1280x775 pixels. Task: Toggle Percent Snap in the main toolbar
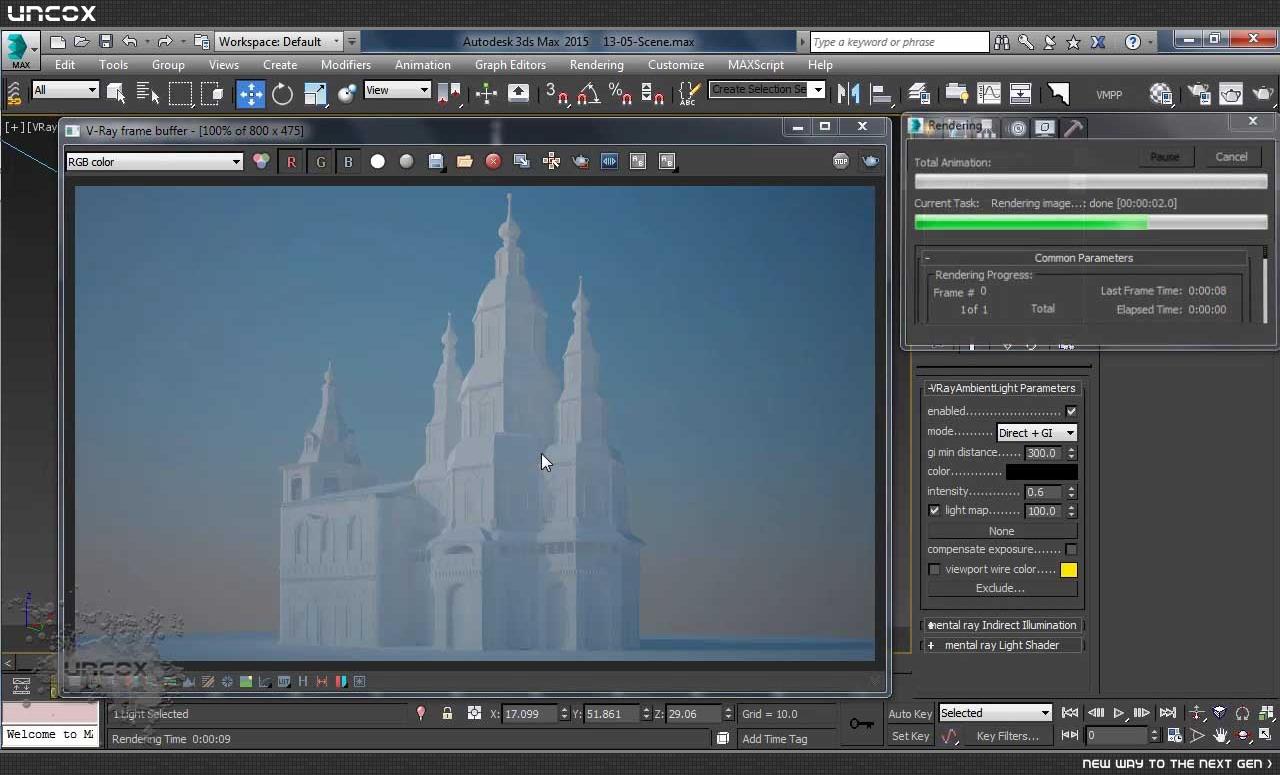click(x=619, y=94)
